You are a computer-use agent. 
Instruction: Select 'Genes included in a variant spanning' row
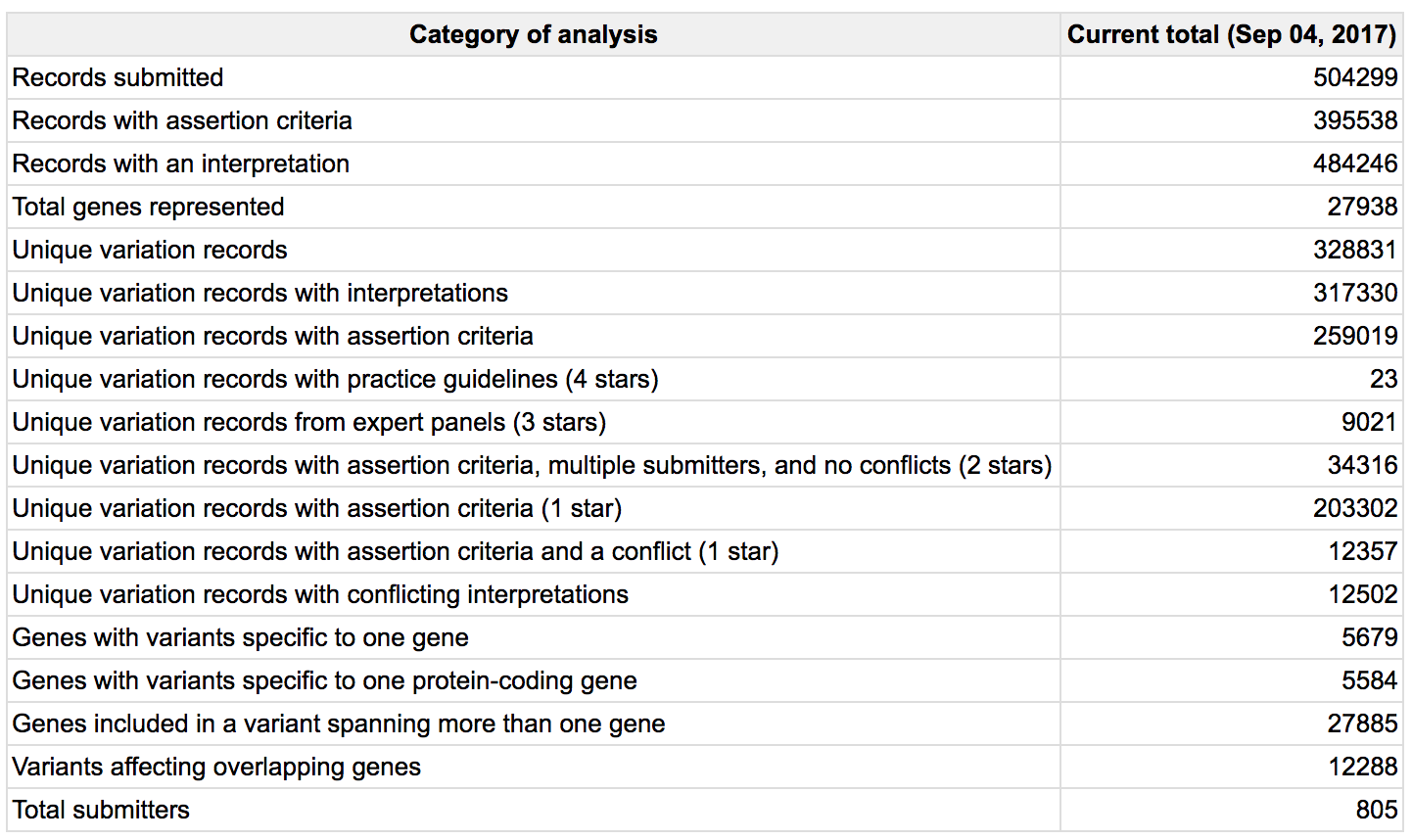[339, 723]
